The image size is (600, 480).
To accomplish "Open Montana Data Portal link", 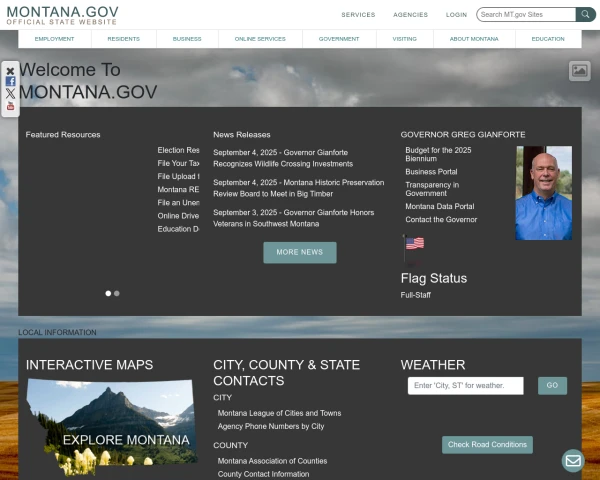I will pos(440,206).
